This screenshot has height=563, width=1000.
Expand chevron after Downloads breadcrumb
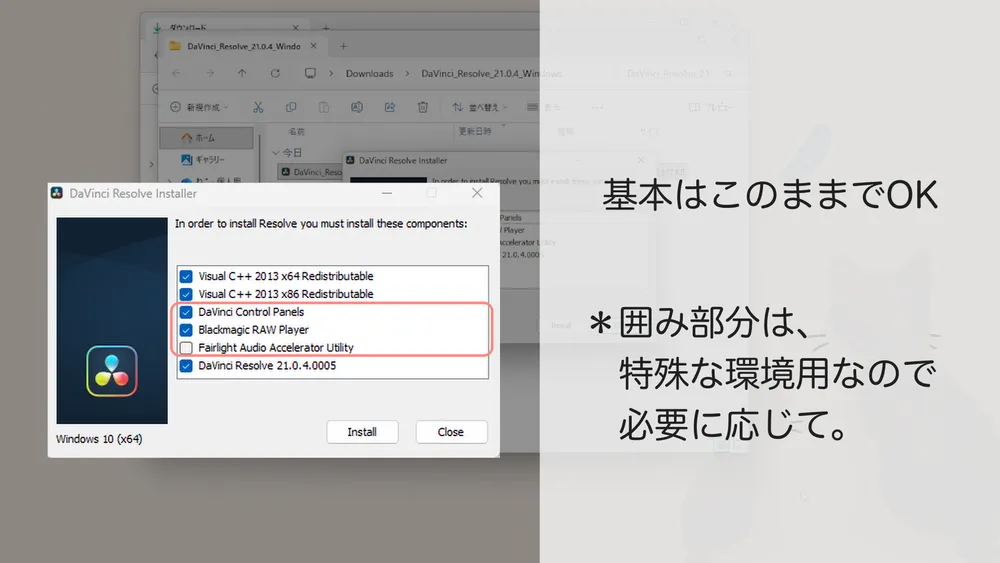click(x=407, y=73)
